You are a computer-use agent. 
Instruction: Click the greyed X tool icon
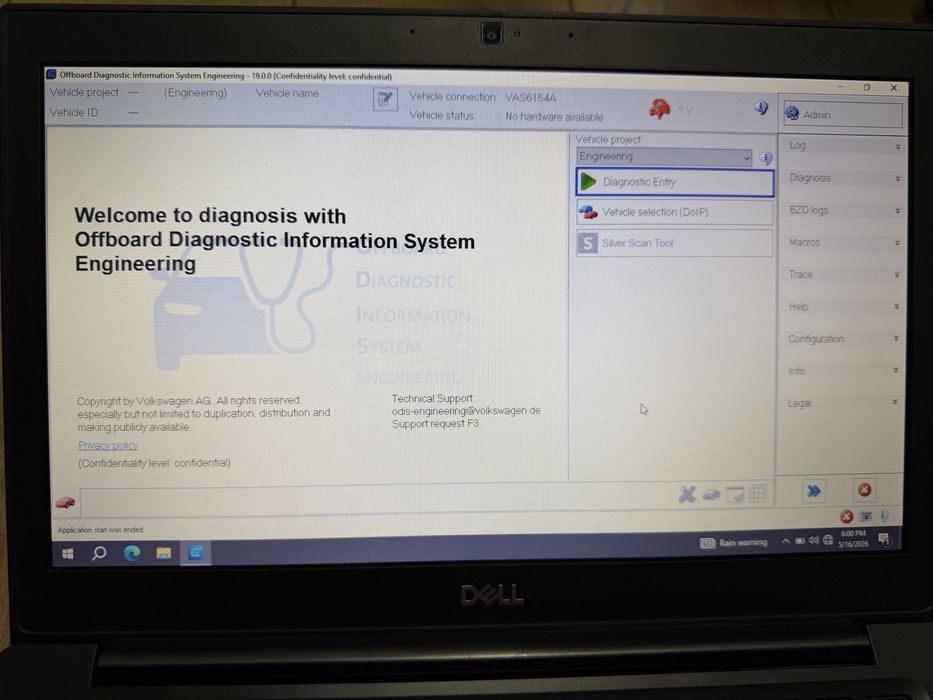[x=687, y=494]
